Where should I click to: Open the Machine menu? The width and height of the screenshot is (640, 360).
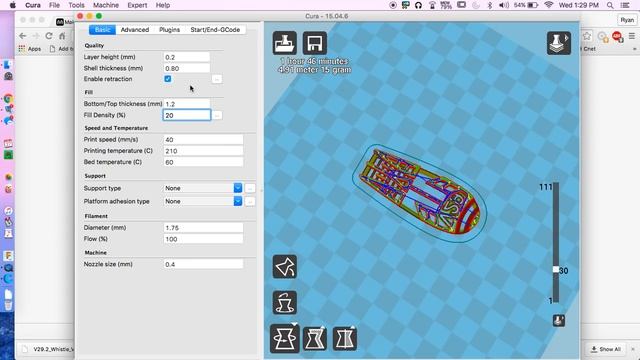[x=106, y=5]
